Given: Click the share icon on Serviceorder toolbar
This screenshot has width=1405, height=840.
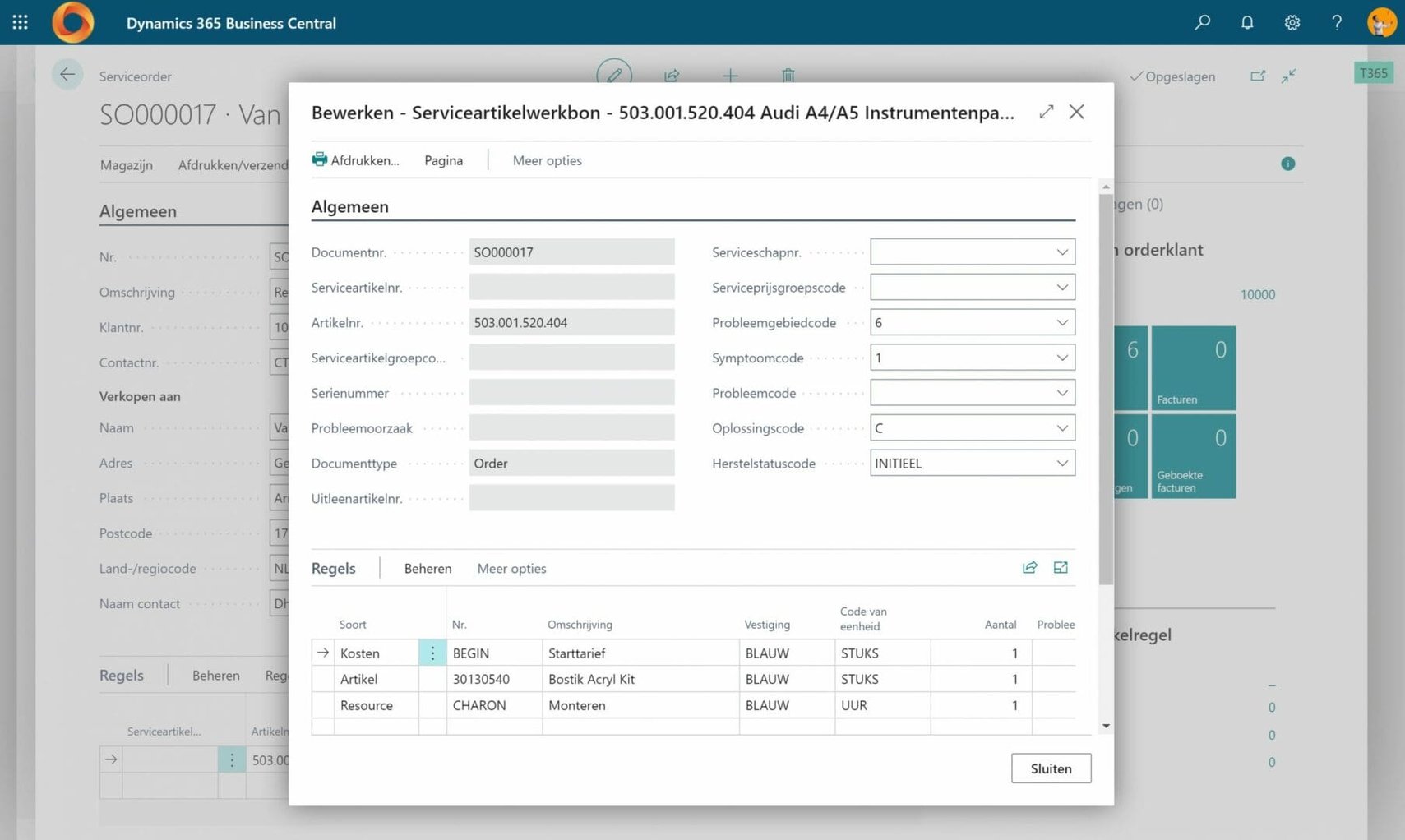Looking at the screenshot, I should (672, 76).
